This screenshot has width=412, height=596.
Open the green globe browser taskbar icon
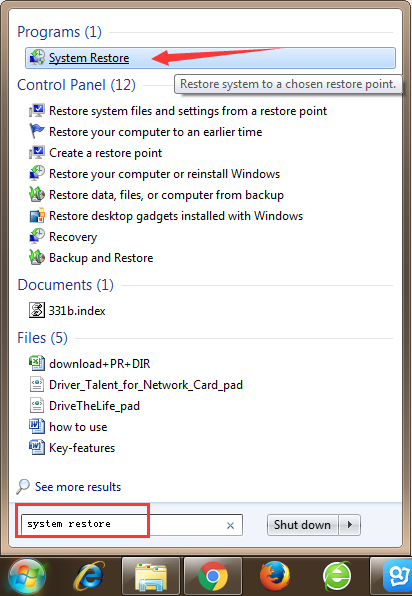pyautogui.click(x=337, y=576)
